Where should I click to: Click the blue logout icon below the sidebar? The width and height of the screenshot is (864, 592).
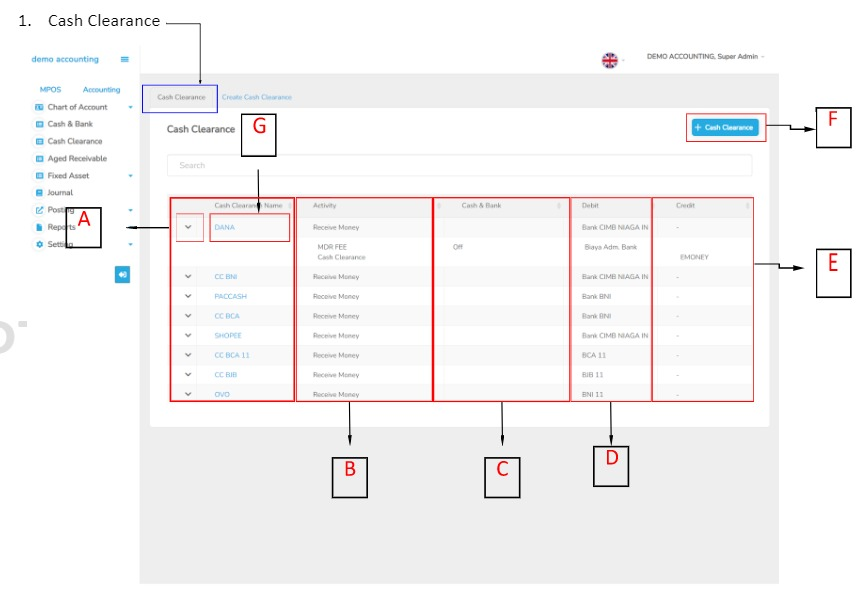click(x=122, y=275)
